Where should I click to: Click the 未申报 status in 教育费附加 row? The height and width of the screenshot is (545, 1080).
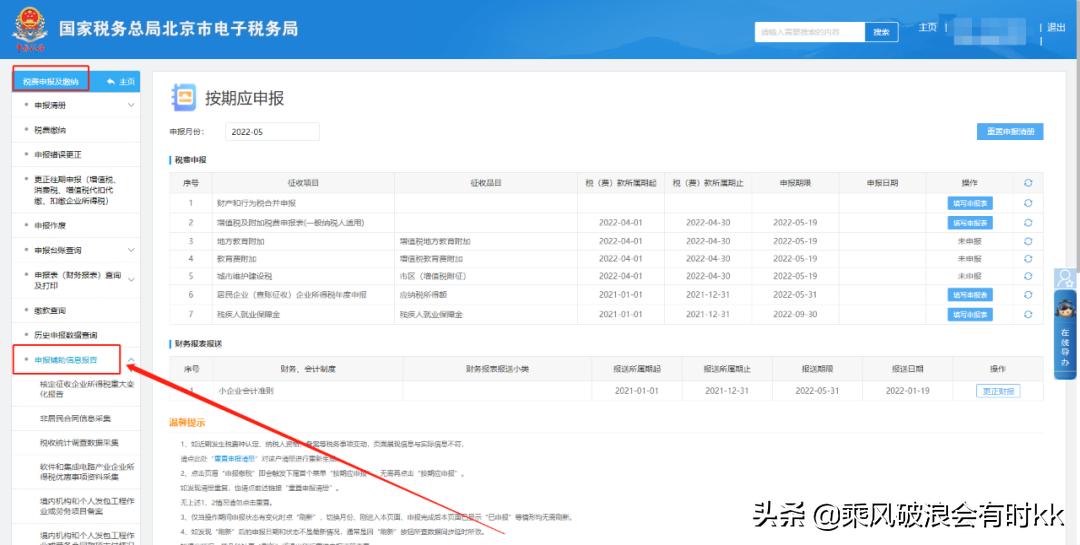969,258
